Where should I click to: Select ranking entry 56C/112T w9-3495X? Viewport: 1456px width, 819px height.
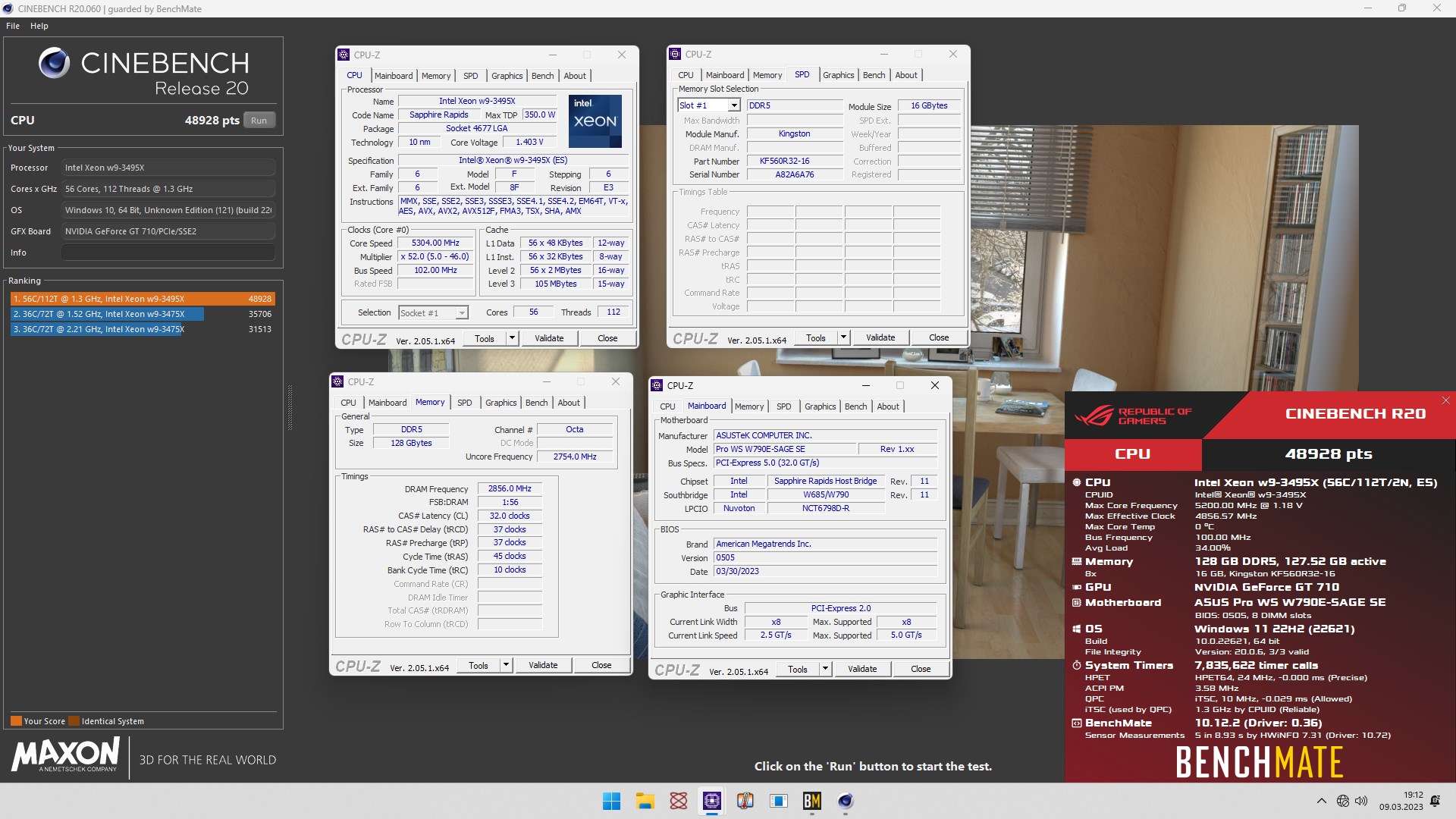[x=143, y=299]
